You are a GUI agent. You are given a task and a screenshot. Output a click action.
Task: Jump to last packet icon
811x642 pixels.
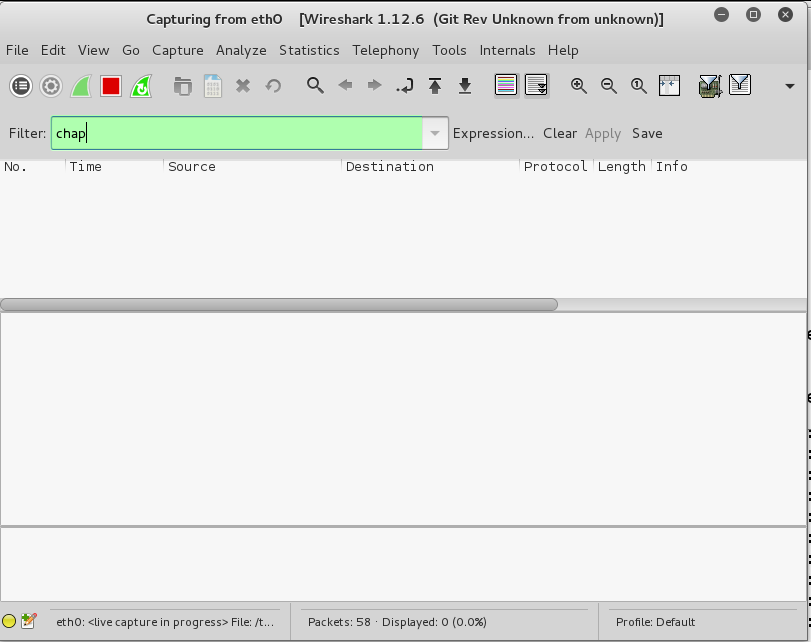tap(465, 85)
